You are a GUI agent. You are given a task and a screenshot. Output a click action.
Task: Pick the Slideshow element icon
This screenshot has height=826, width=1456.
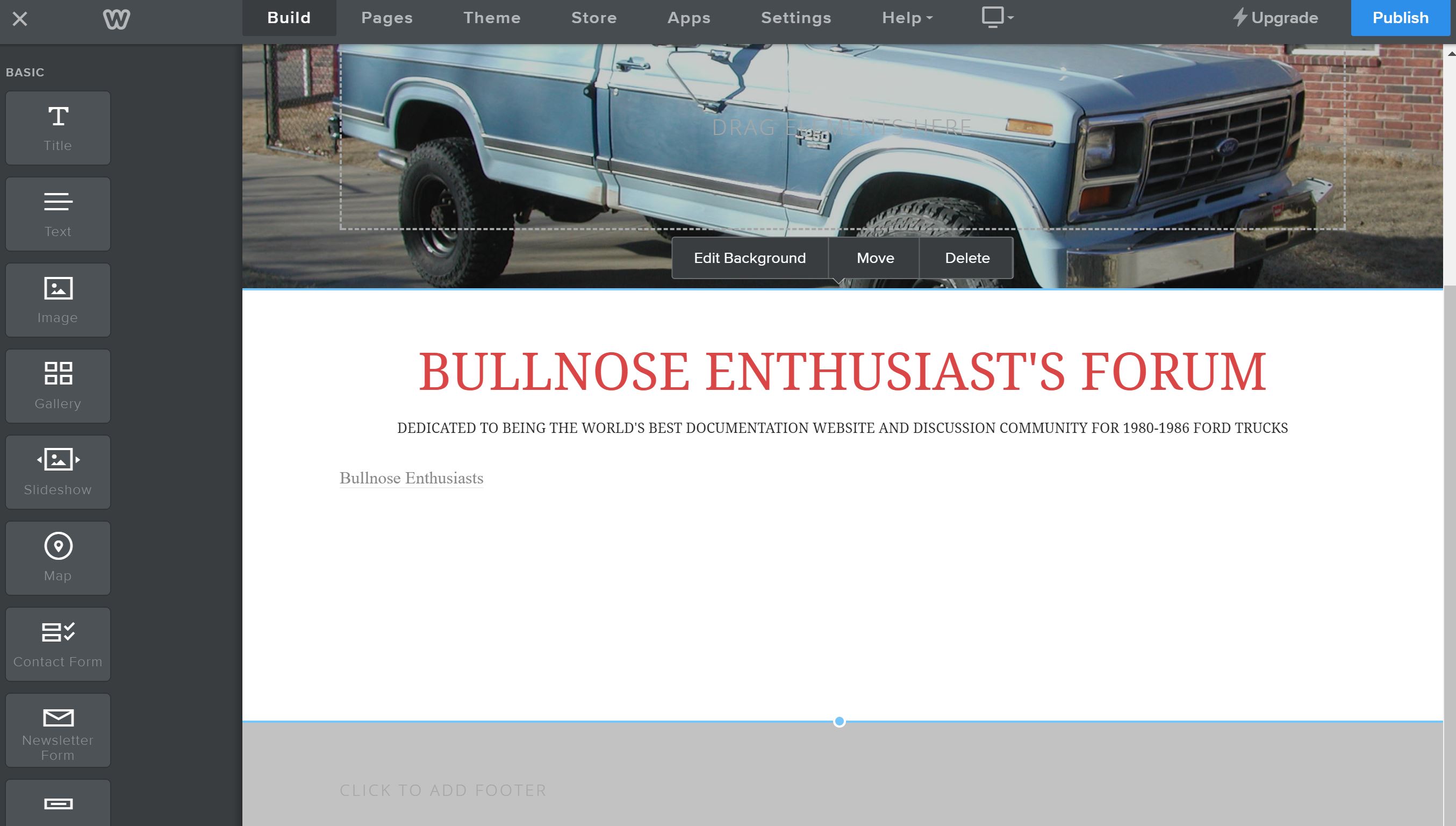click(x=58, y=472)
